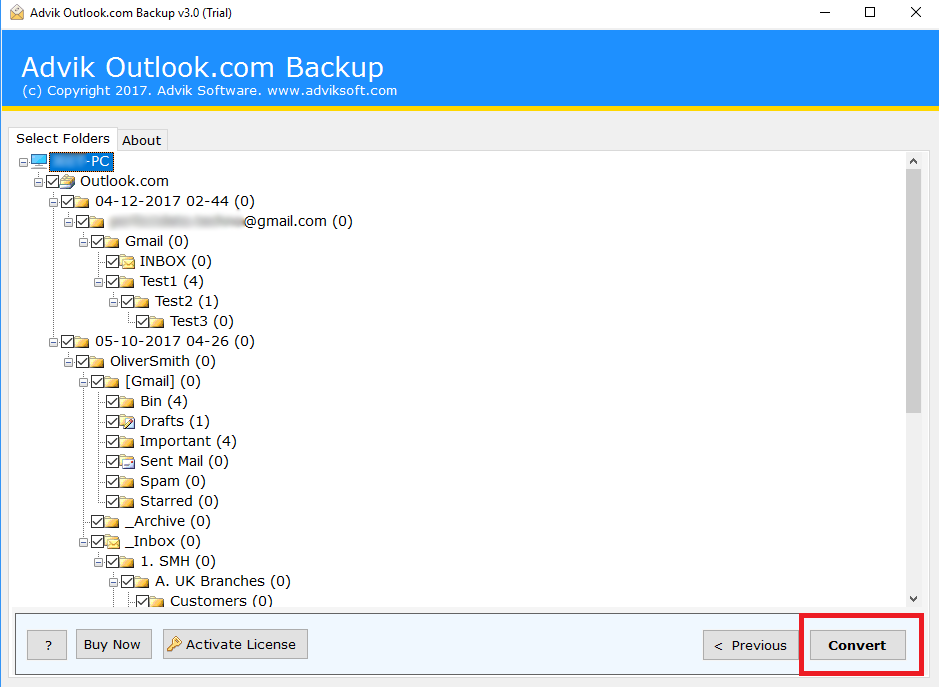Click the Gmail (0) folder icon

pos(112,241)
